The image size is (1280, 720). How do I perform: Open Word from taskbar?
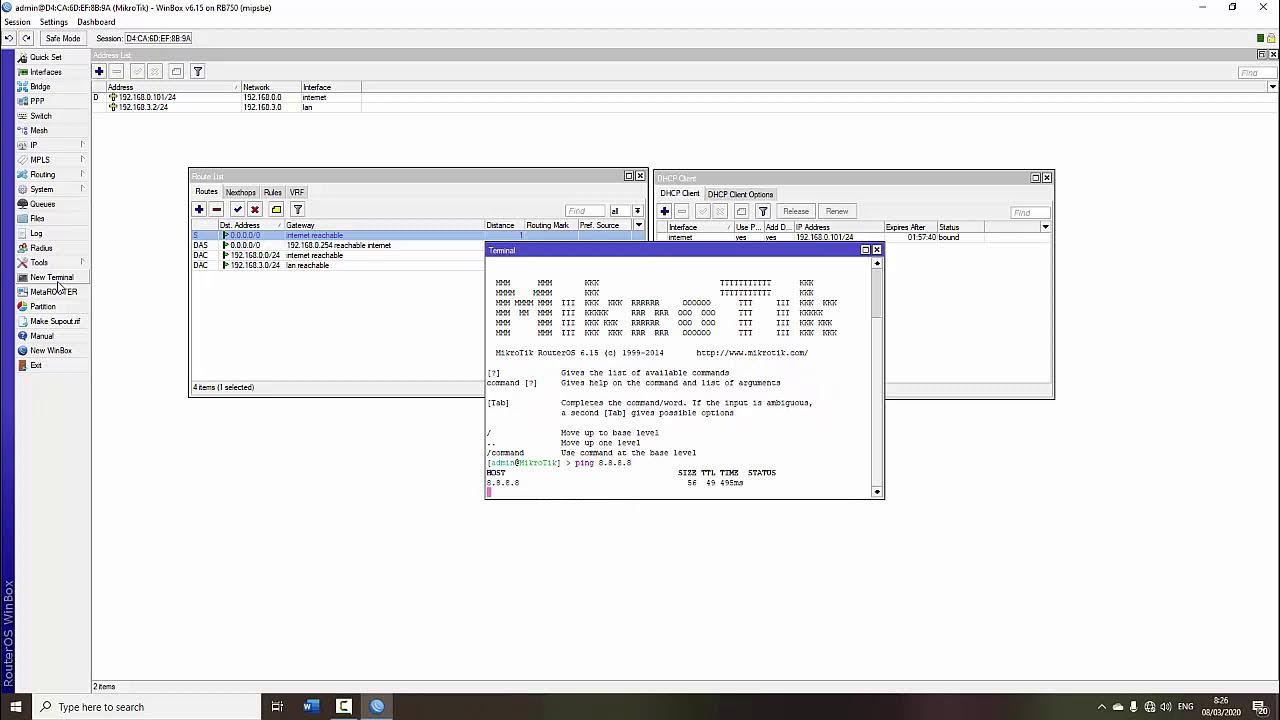click(x=310, y=707)
